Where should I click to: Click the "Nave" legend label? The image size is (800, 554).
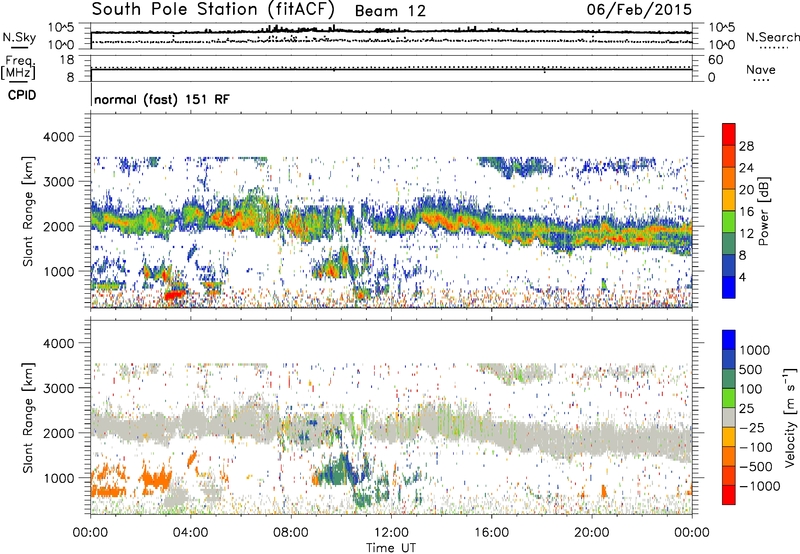point(761,70)
